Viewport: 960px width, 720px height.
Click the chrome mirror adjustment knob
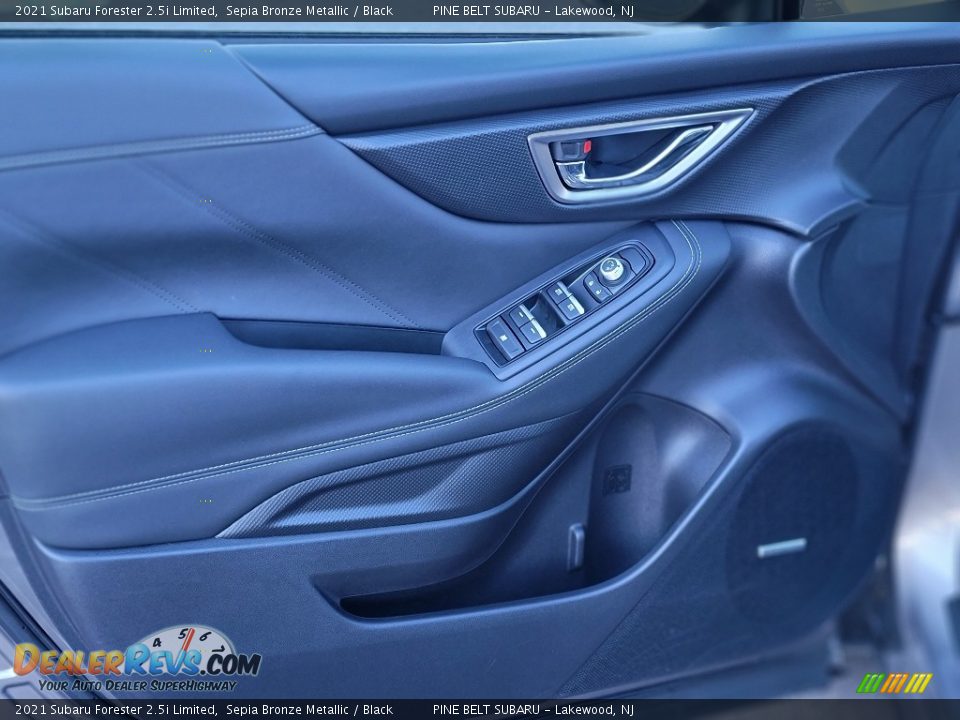[x=611, y=269]
